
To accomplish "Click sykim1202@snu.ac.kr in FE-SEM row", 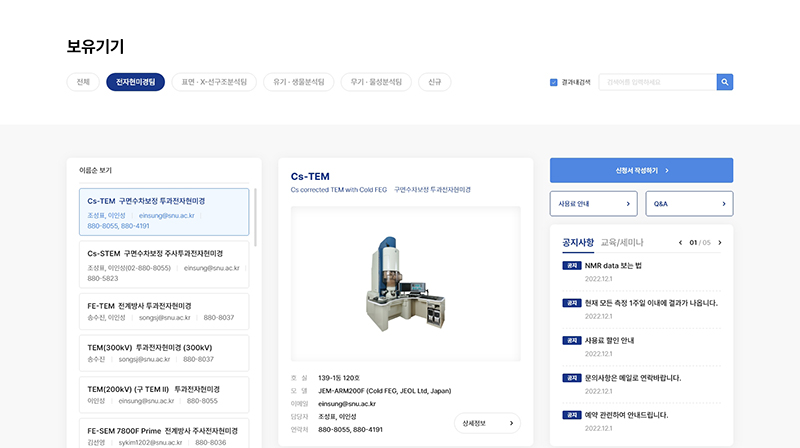I will (150, 442).
